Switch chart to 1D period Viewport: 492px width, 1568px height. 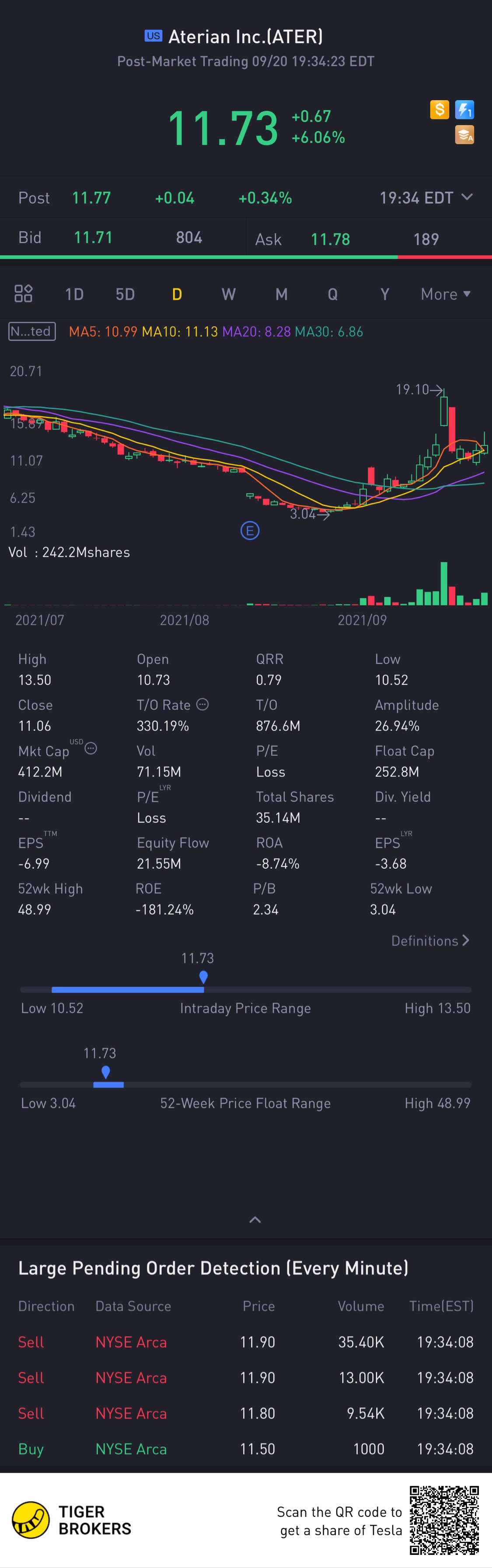click(74, 295)
